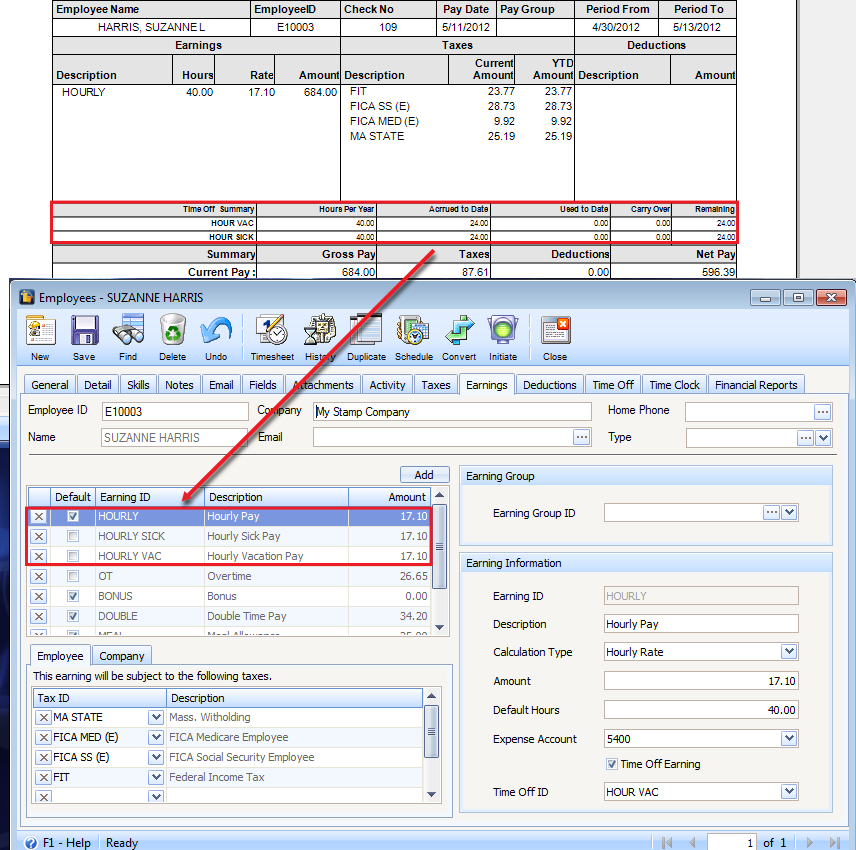Remove the MA STATE tax row
856x850 pixels.
(x=44, y=717)
